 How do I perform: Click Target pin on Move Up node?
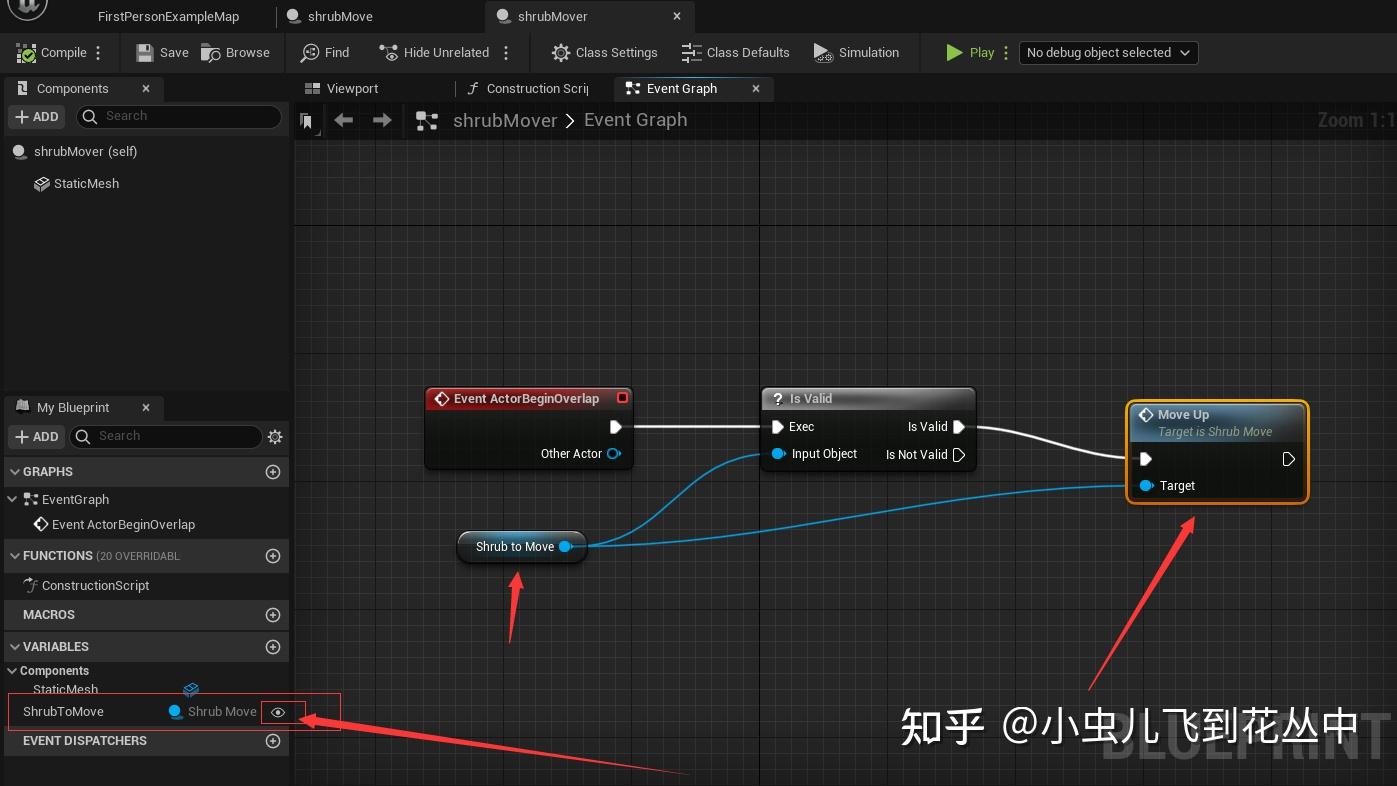pyautogui.click(x=1147, y=486)
